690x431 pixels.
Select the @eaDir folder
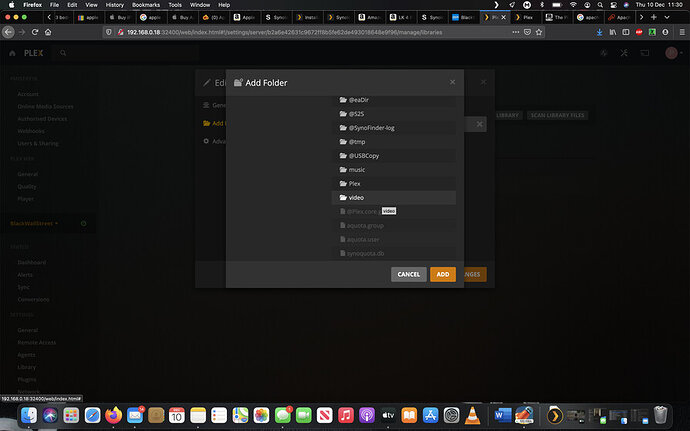point(393,100)
